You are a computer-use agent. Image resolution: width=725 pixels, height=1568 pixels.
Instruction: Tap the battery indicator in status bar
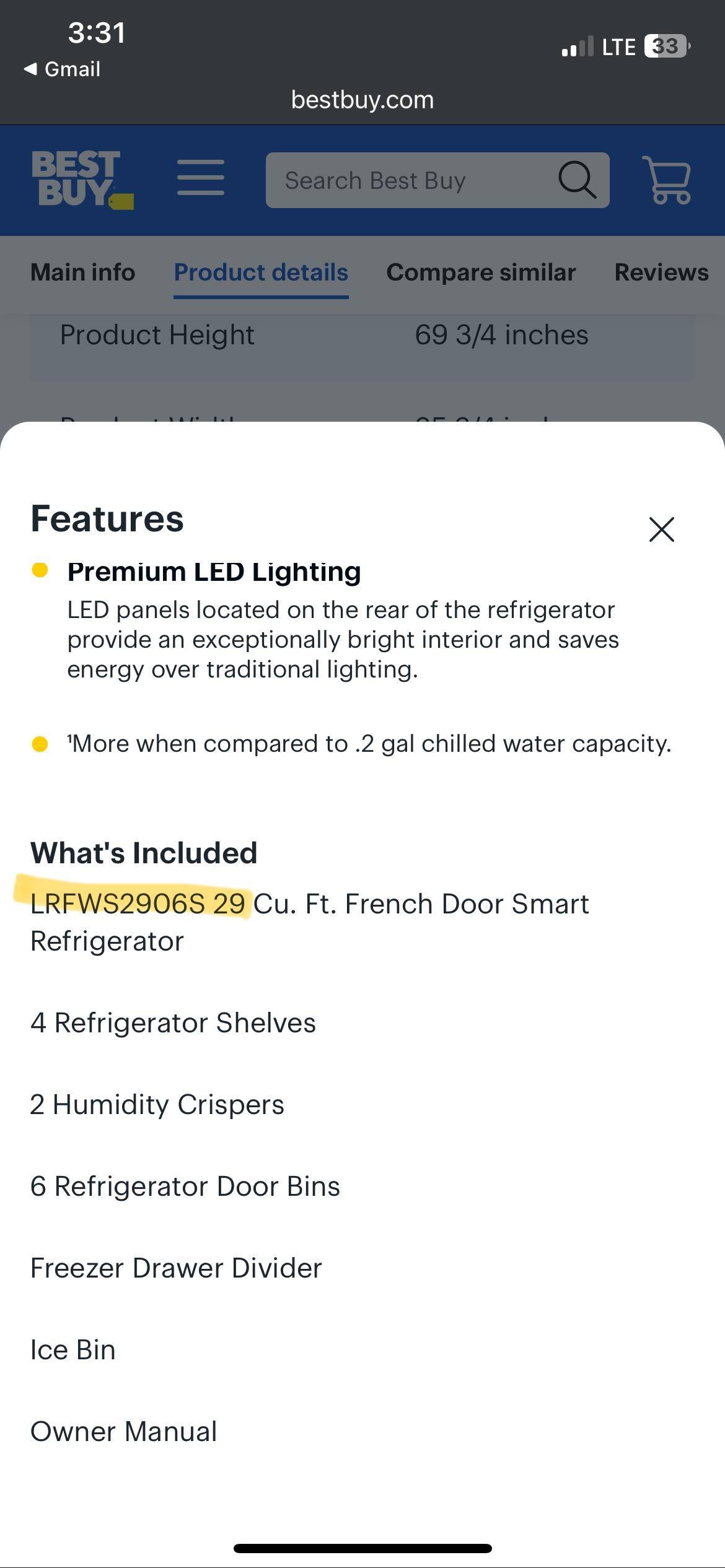[x=667, y=46]
